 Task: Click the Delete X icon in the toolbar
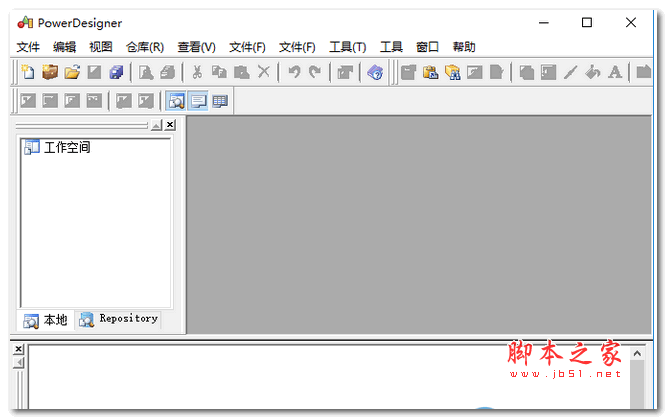(264, 72)
